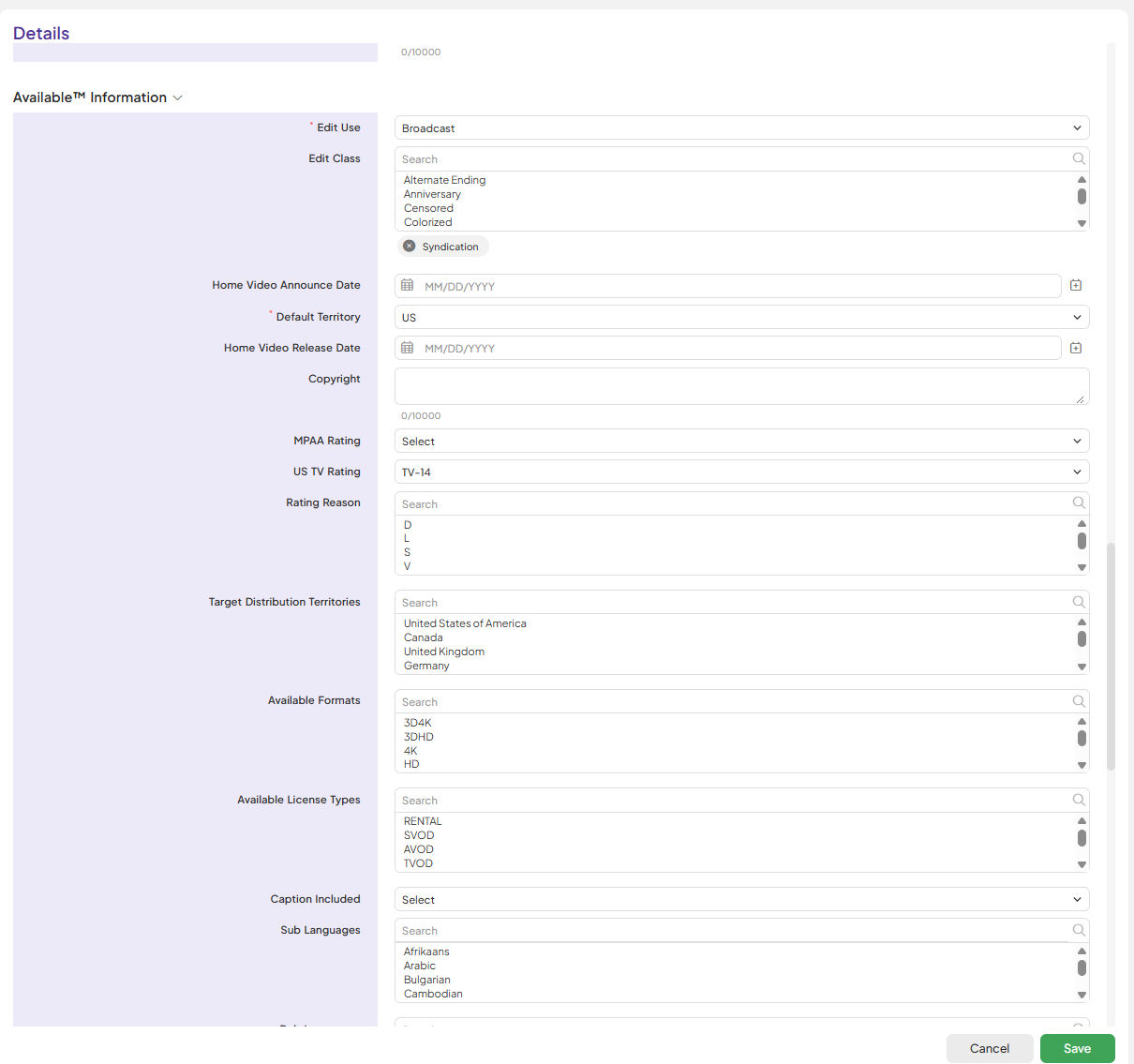
Task: Select Cambodian sub language
Action: coord(433,994)
